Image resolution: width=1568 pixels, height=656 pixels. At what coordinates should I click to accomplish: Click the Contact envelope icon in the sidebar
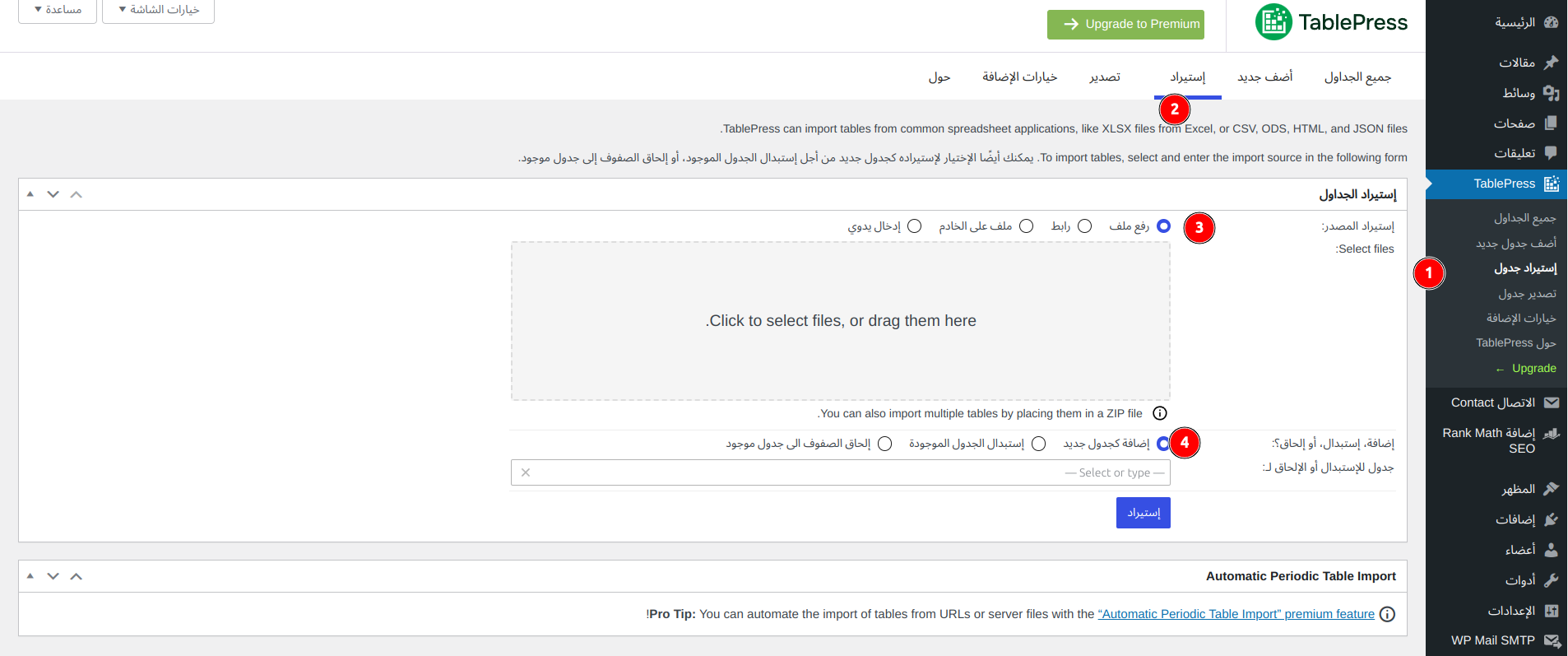(x=1552, y=402)
